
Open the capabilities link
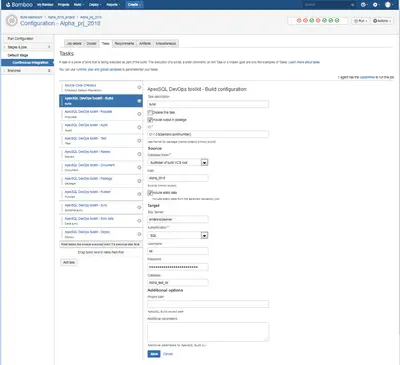point(367,77)
